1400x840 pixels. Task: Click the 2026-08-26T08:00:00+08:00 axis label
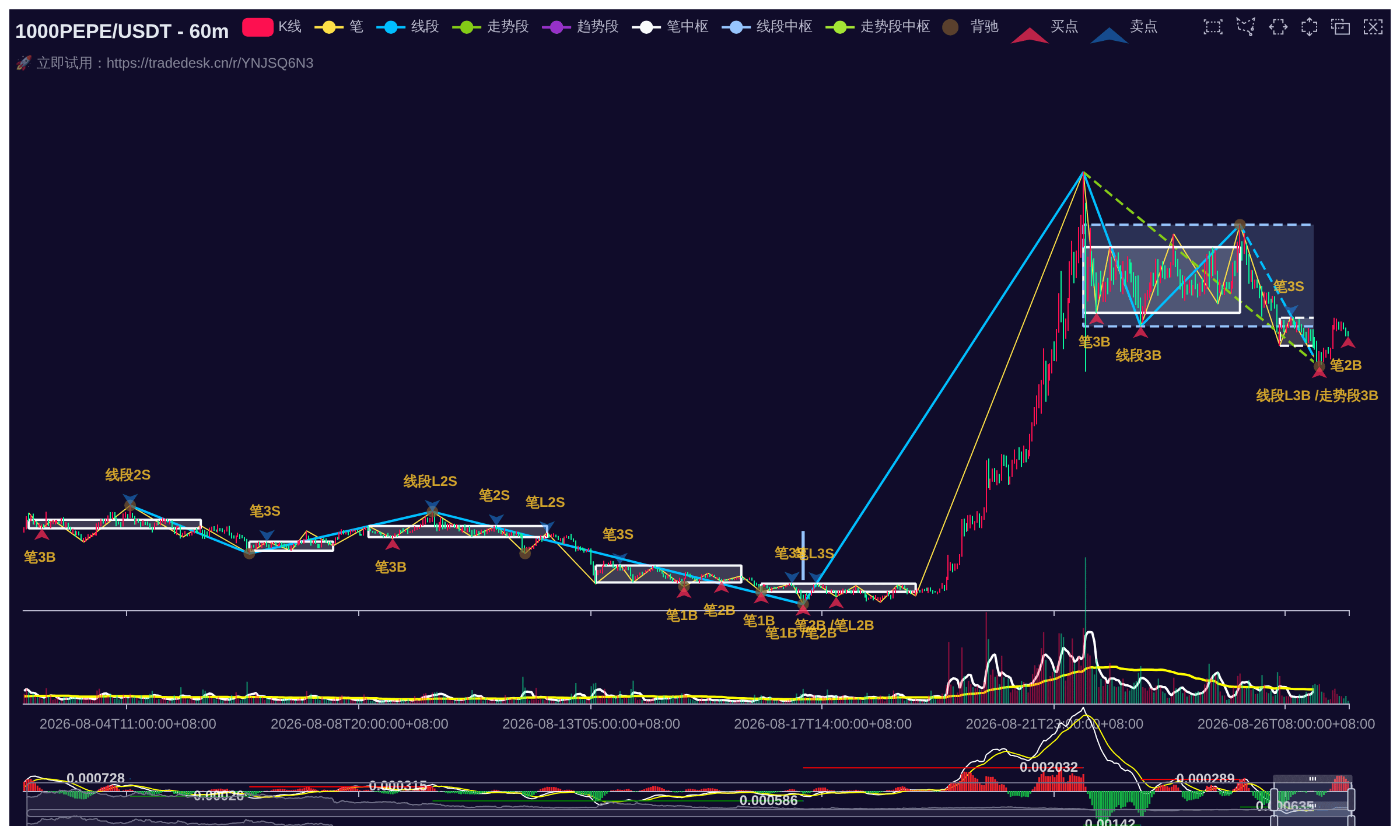point(1286,724)
